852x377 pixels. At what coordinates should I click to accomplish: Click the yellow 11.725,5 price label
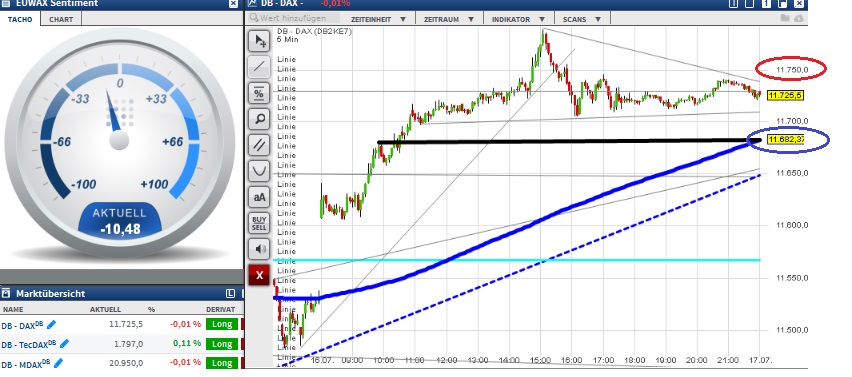pos(785,96)
